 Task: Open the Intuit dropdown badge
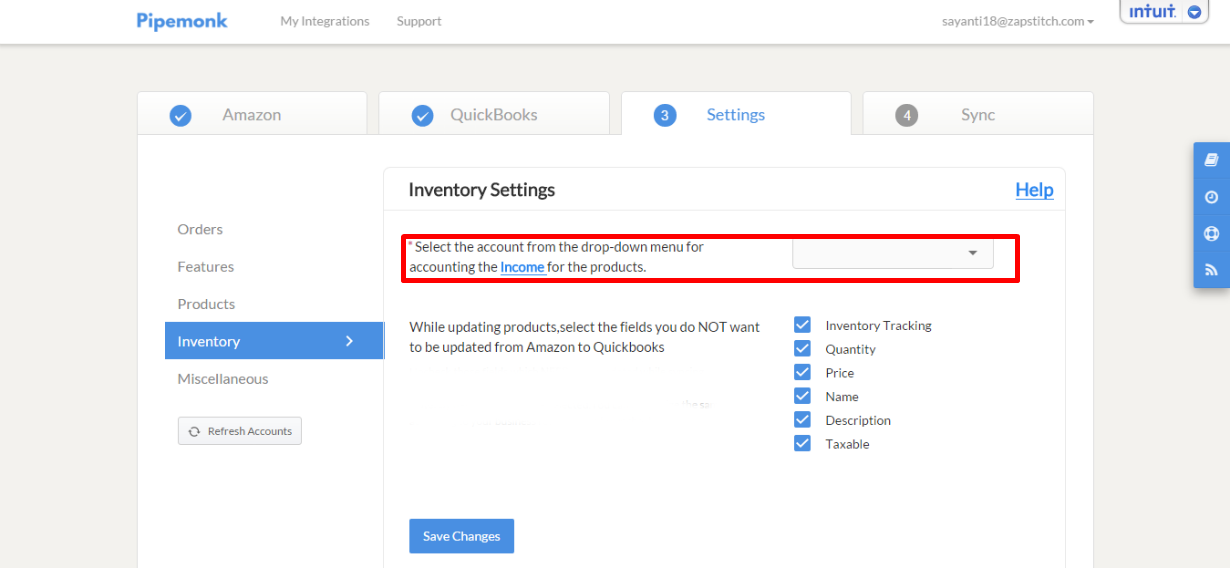[1163, 12]
